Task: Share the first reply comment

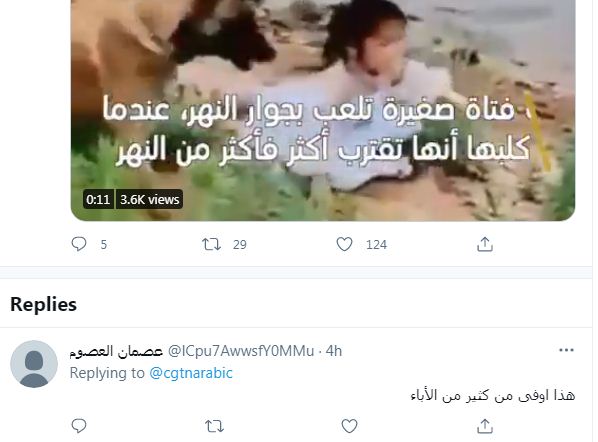Action: tap(485, 426)
